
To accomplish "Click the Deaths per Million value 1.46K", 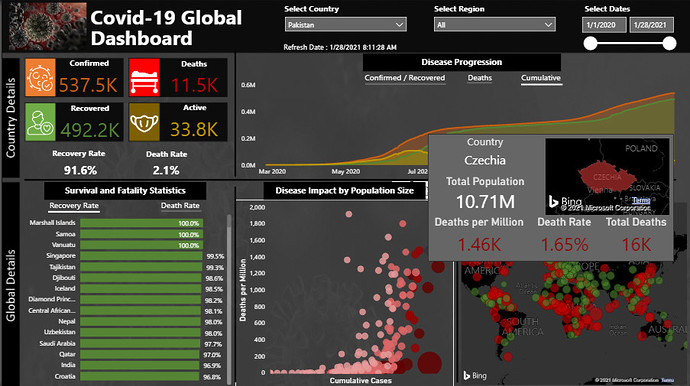I will click(479, 245).
